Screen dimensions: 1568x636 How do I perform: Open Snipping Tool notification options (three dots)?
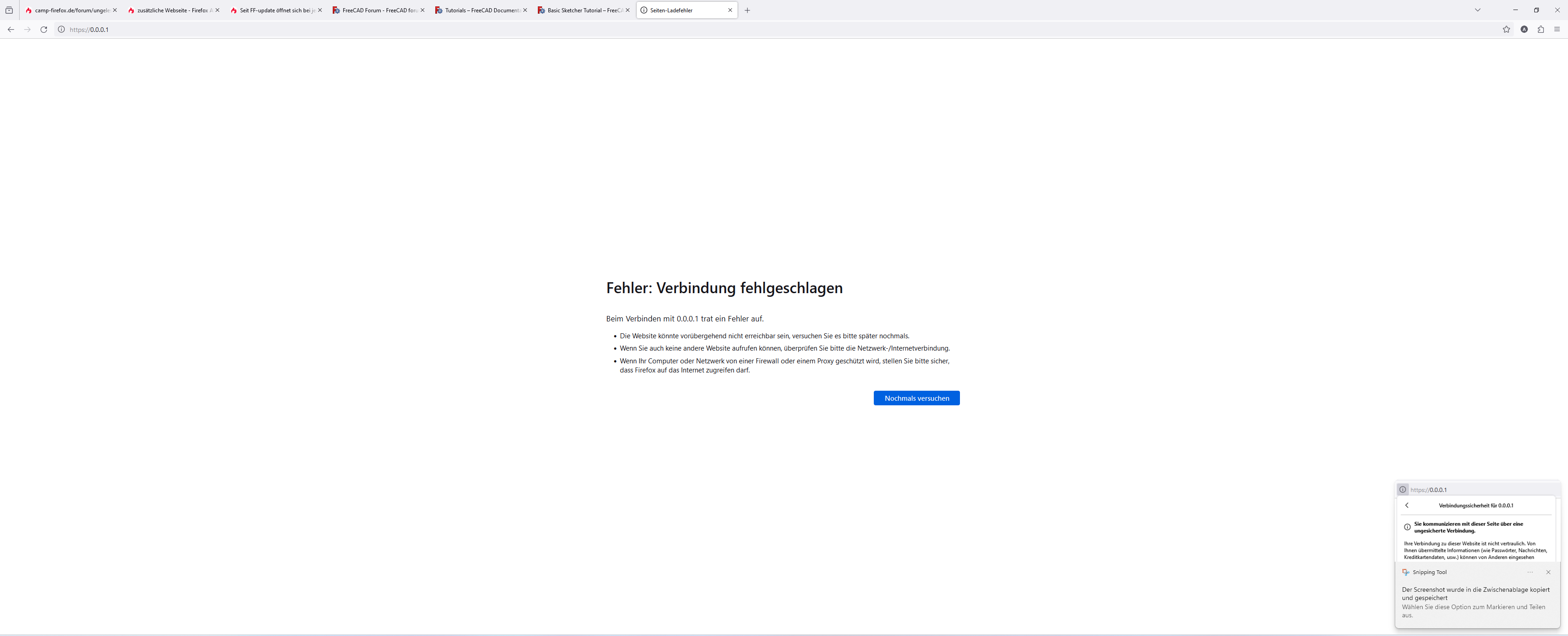tap(1530, 572)
